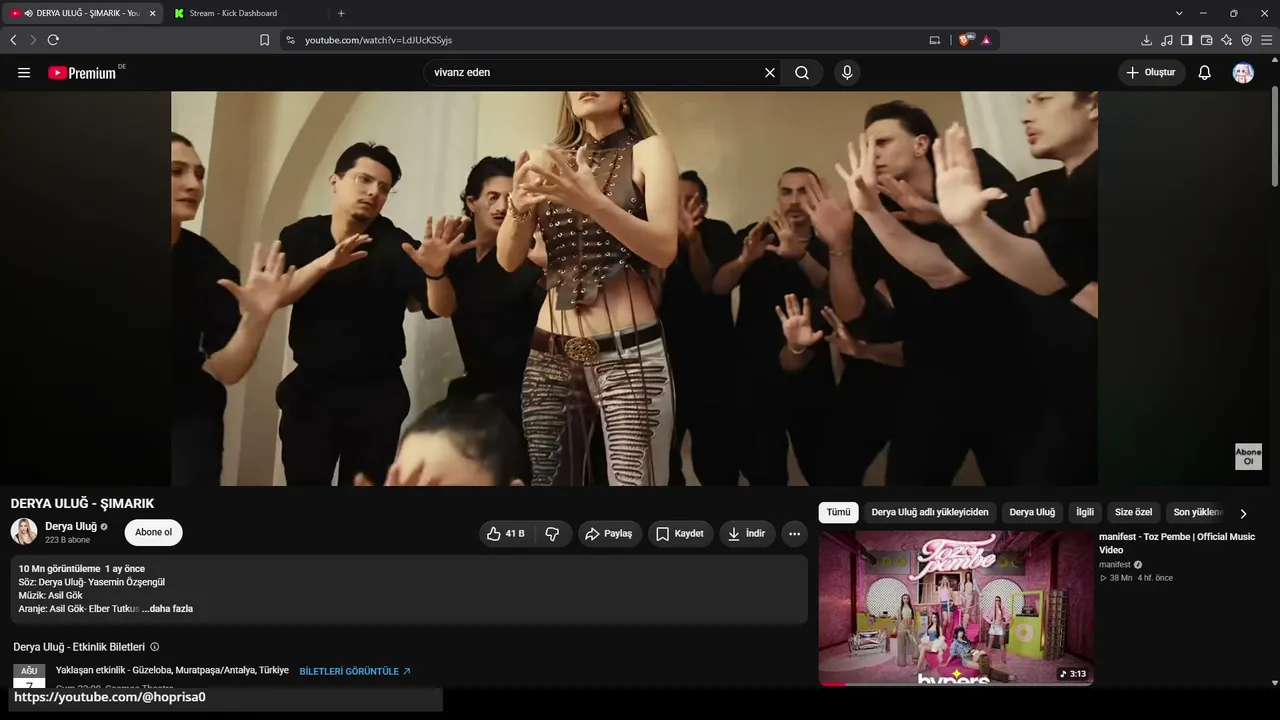1280x720 pixels.
Task: Open the YouTube guide hamburger menu
Action: point(24,73)
